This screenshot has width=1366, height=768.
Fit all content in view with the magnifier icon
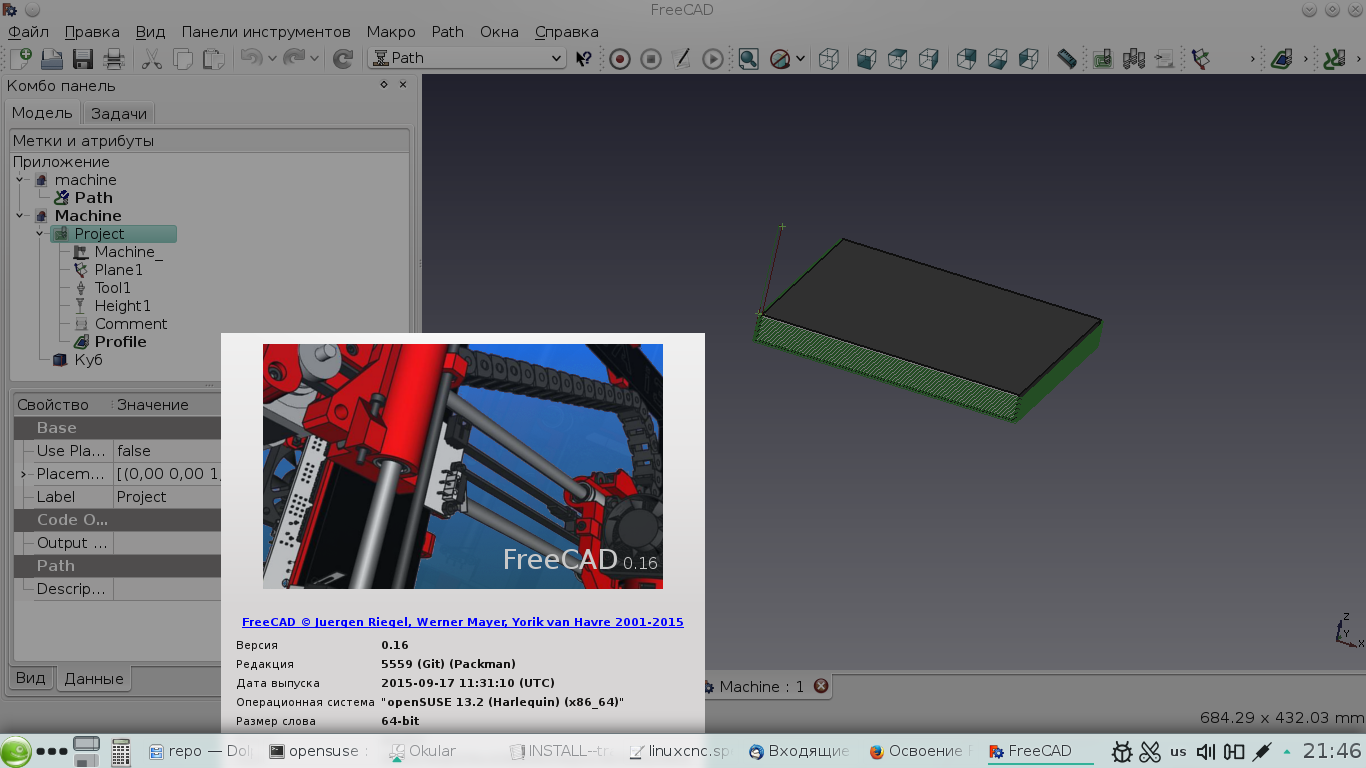[749, 59]
